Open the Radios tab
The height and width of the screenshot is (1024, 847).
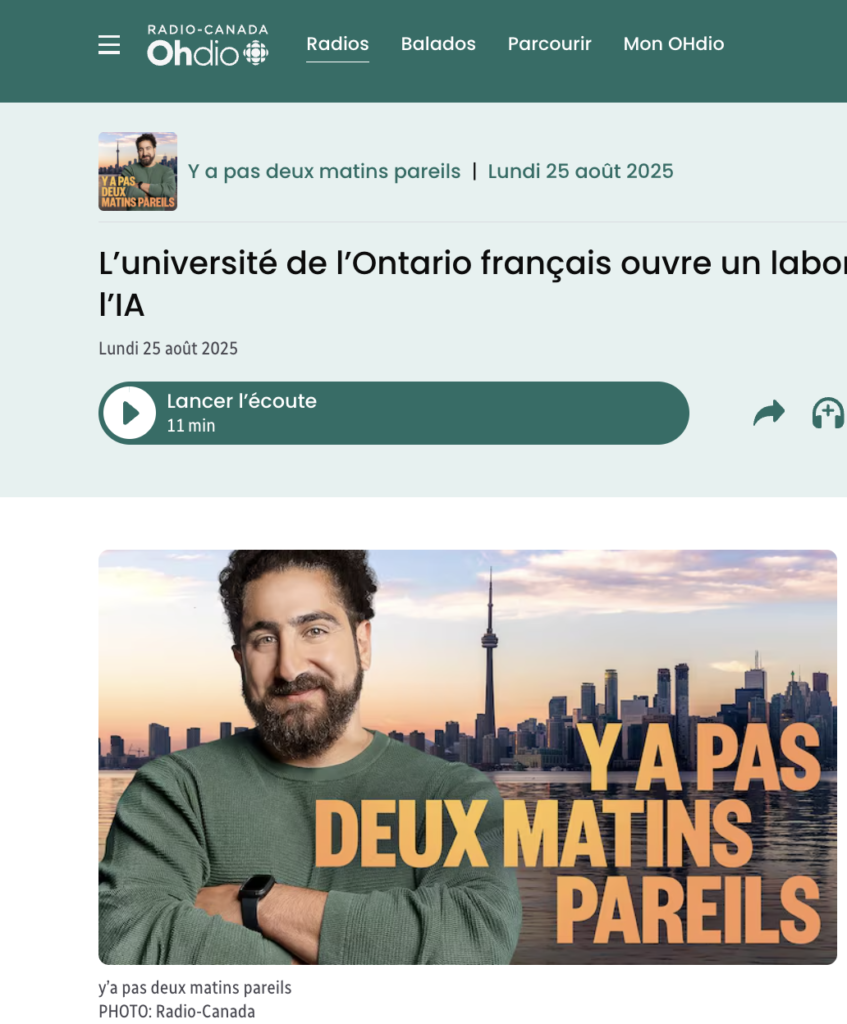[338, 44]
